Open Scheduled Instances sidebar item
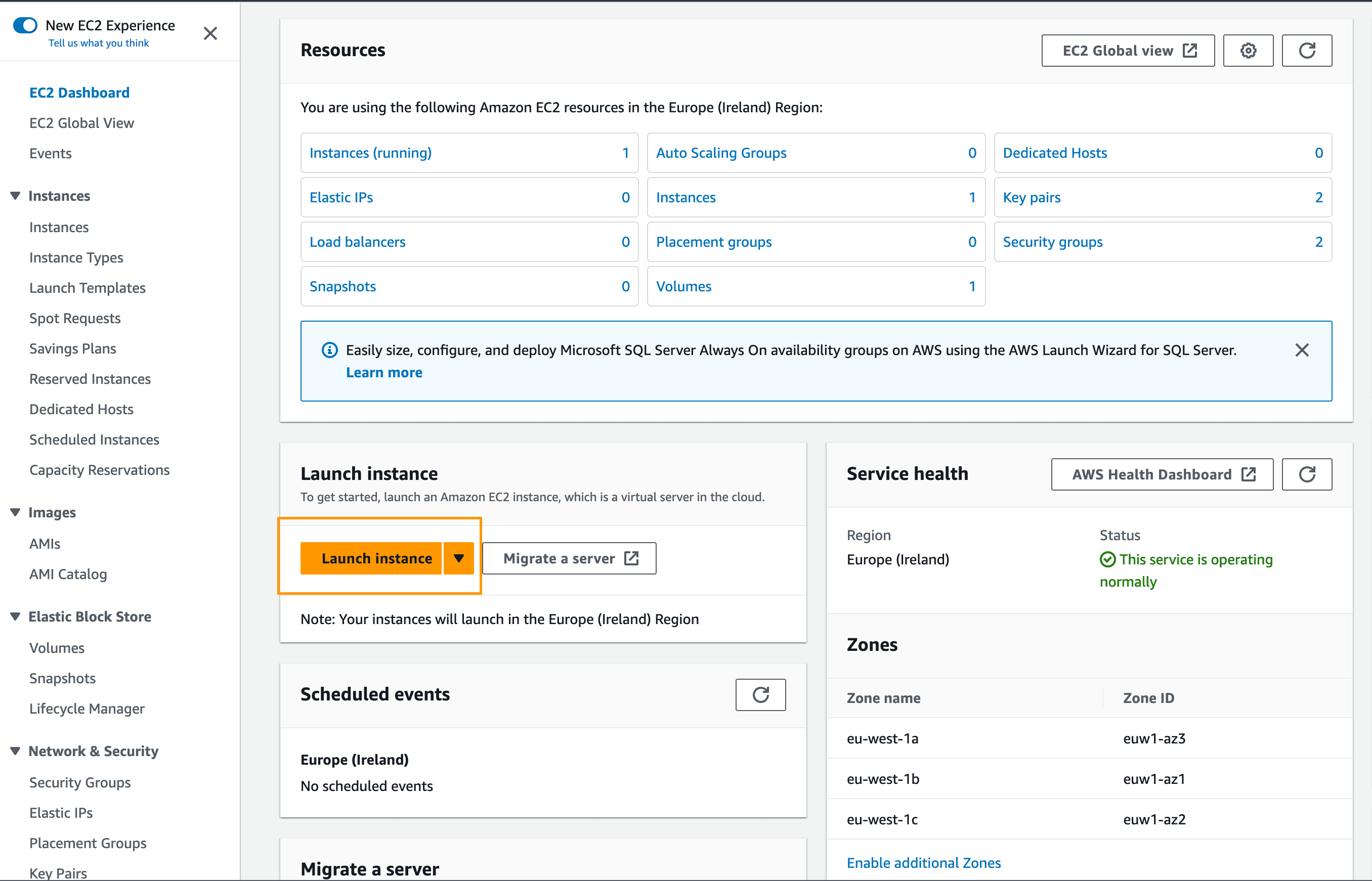This screenshot has width=1372, height=881. (95, 439)
